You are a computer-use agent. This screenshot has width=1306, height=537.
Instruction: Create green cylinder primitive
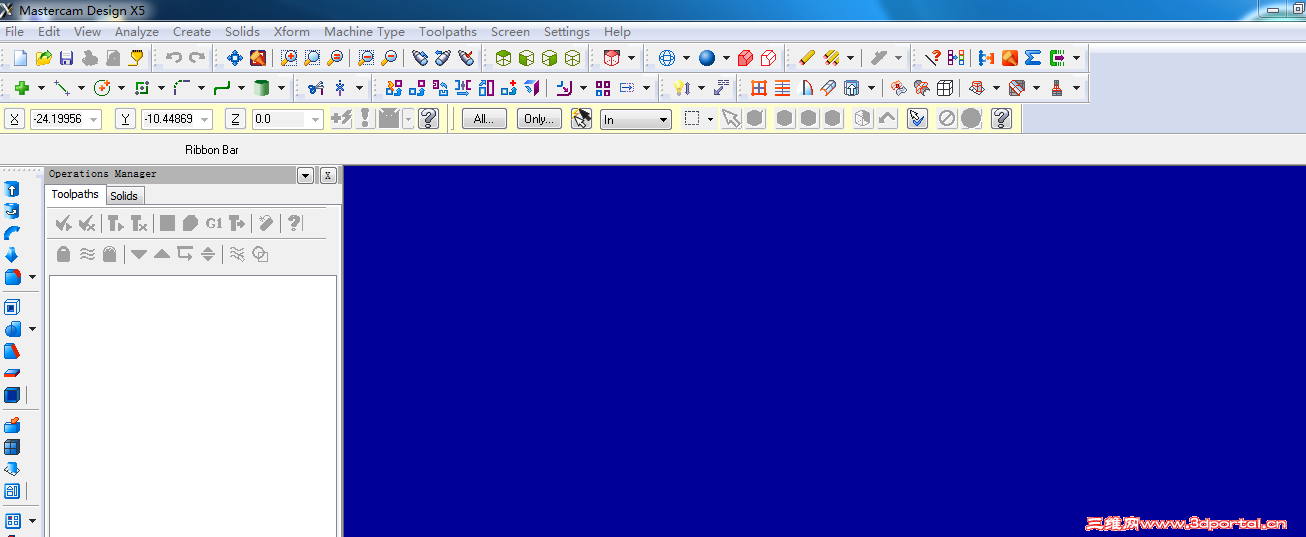click(x=261, y=88)
